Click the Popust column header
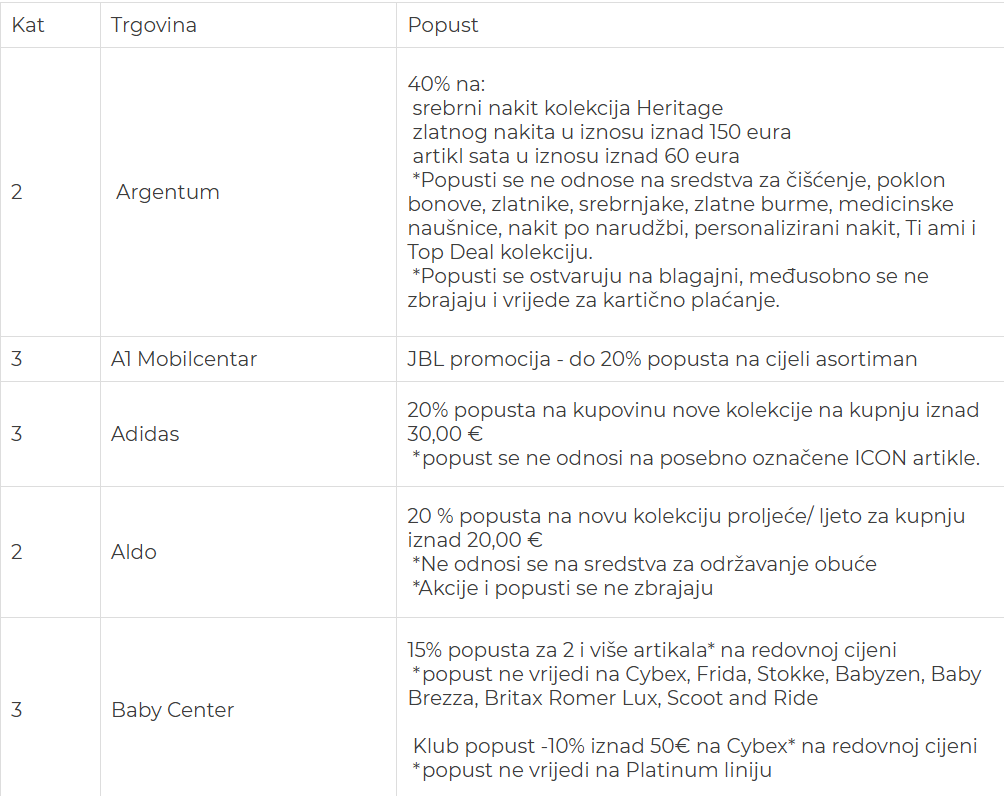The image size is (1004, 796). [x=443, y=25]
